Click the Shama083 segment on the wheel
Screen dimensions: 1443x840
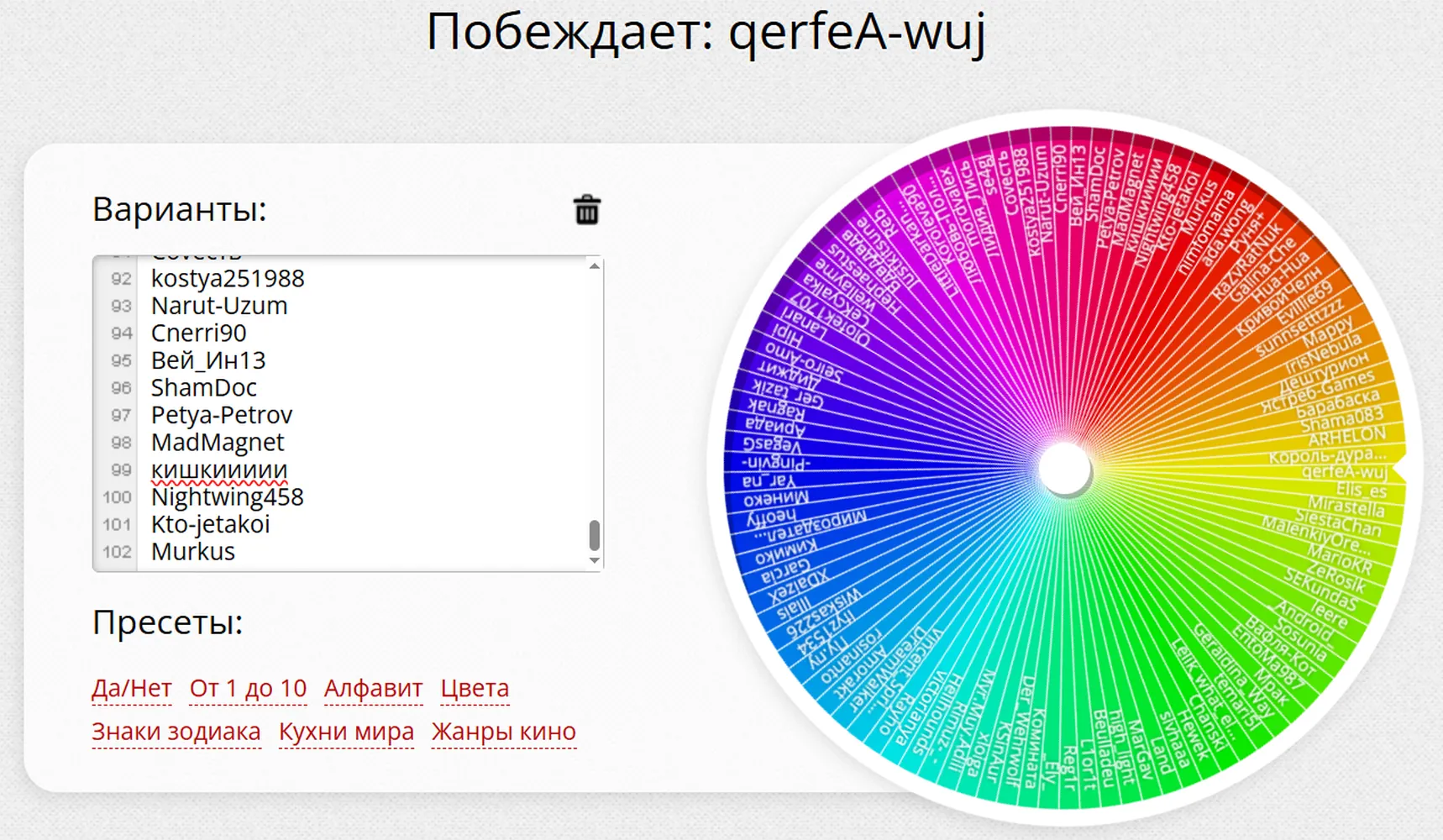1341,419
